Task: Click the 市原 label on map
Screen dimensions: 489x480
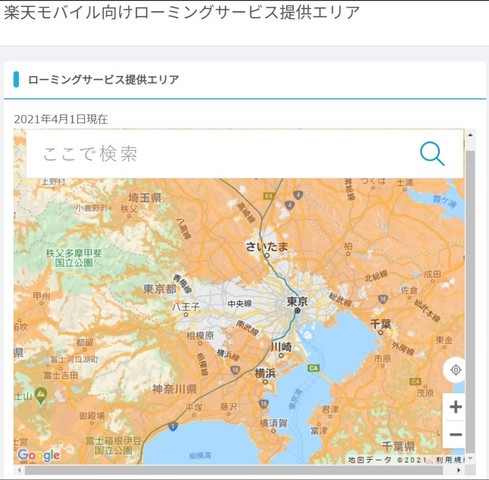Action: point(382,359)
